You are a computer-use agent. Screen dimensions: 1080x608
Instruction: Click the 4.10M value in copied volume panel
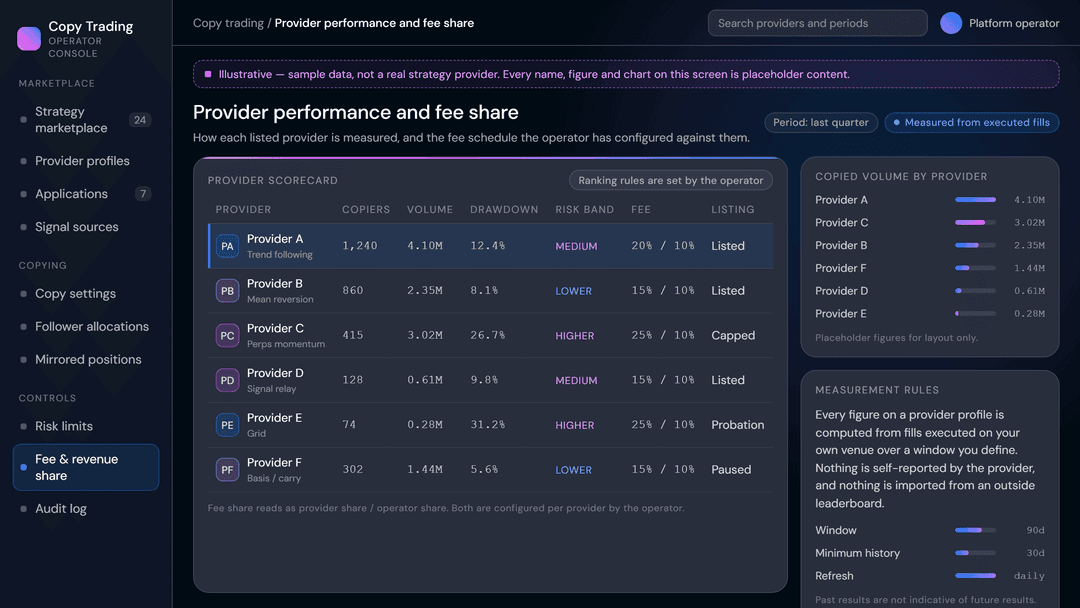pos(1029,200)
